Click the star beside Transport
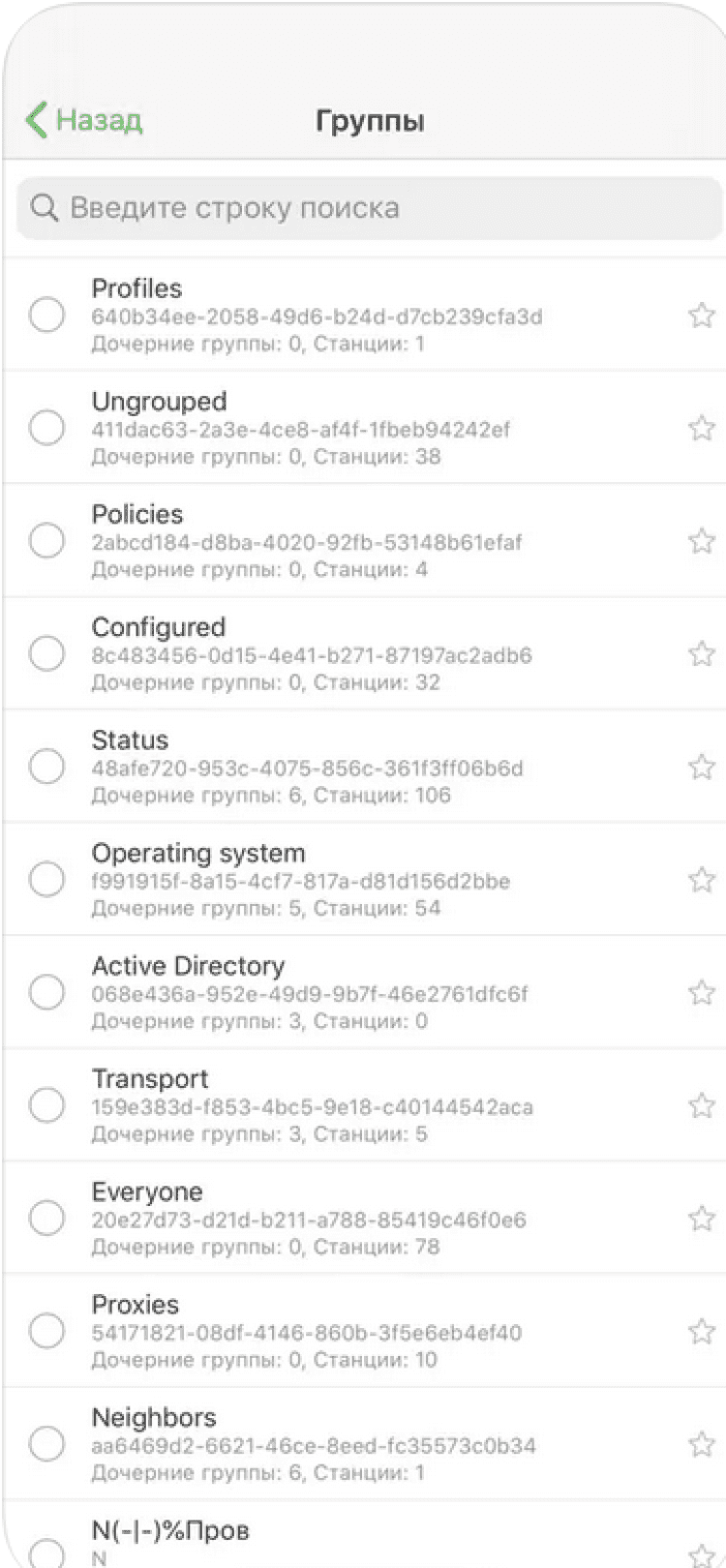The height and width of the screenshot is (1568, 726). [701, 1105]
